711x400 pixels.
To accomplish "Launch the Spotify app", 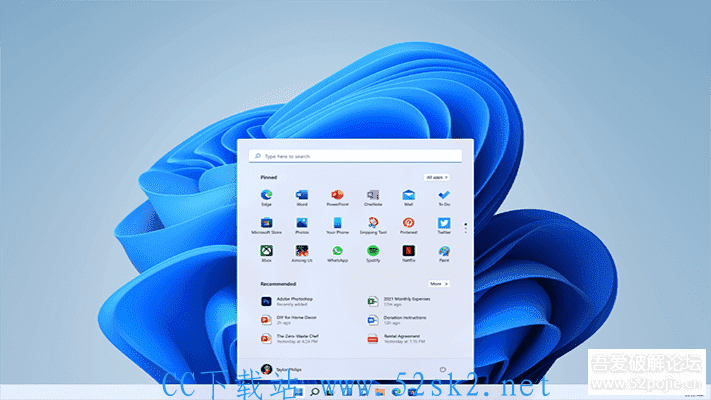I will (373, 254).
